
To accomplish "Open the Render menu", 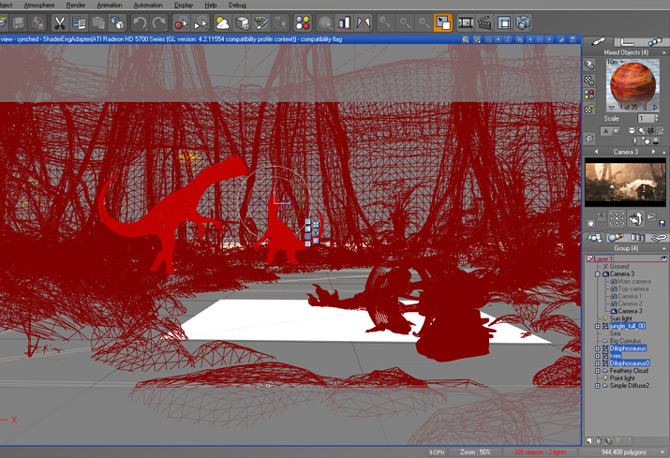I will (x=76, y=5).
